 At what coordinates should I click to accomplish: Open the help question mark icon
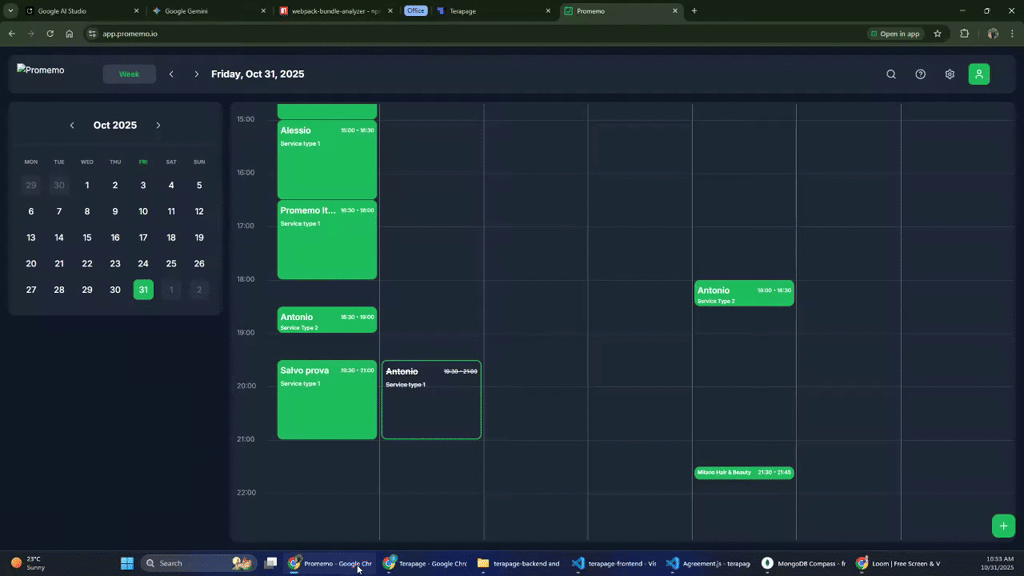pos(920,74)
